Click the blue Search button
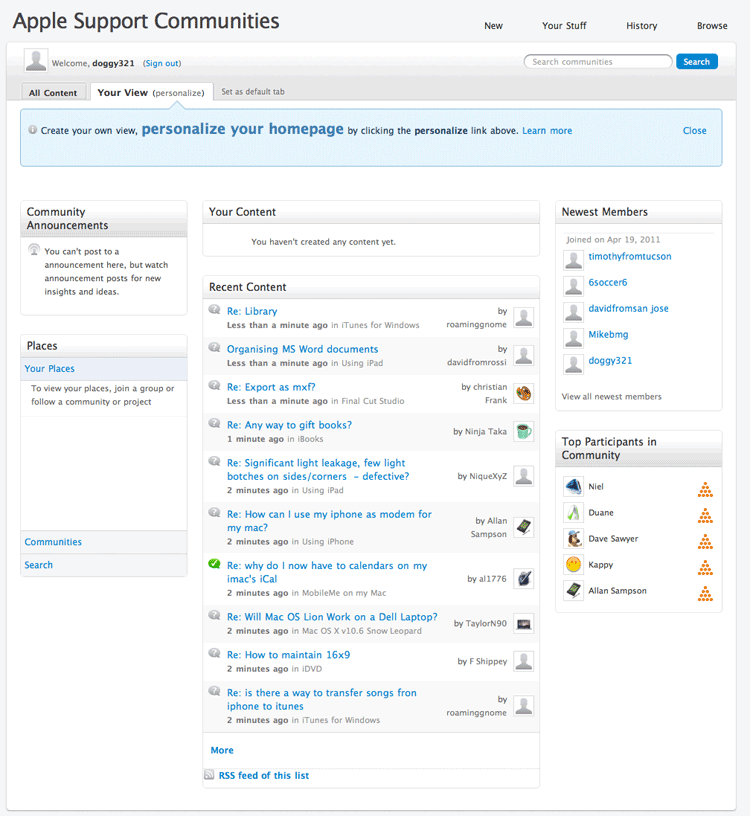Image resolution: width=750 pixels, height=816 pixels. [x=696, y=61]
